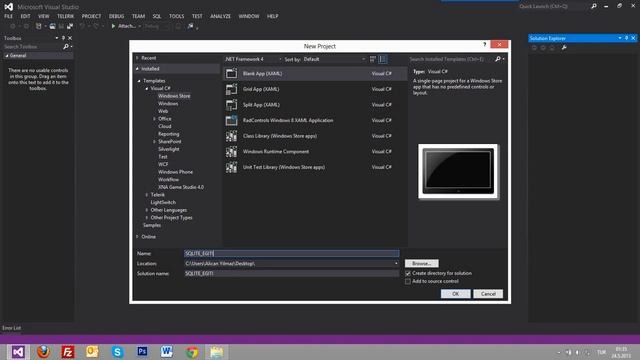
Task: Select XNA Game Studio 4.0 node
Action: [x=181, y=187]
